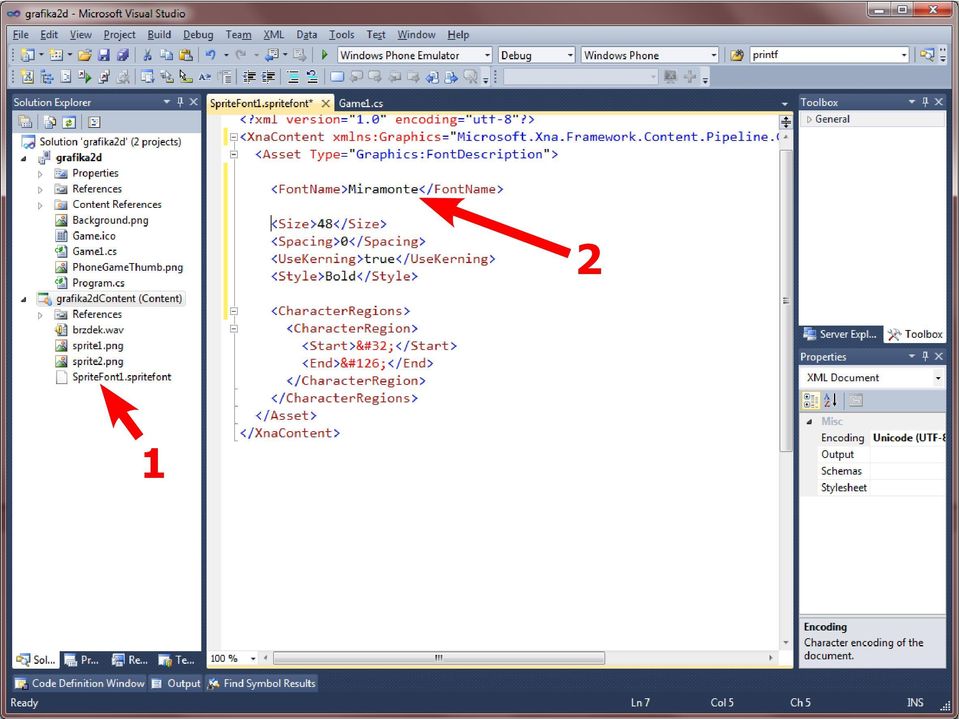The image size is (959, 719).
Task: Select SpriteFont1.spritefont in Solution Explorer
Action: pyautogui.click(x=122, y=377)
